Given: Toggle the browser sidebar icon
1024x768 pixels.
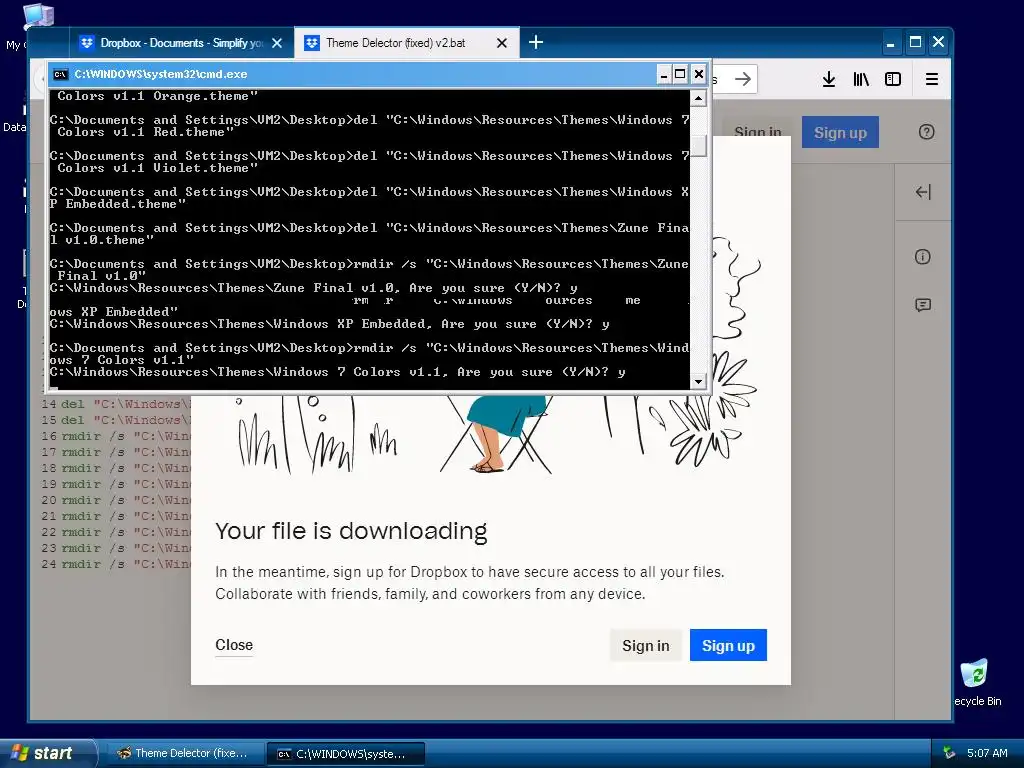Looking at the screenshot, I should (893, 79).
